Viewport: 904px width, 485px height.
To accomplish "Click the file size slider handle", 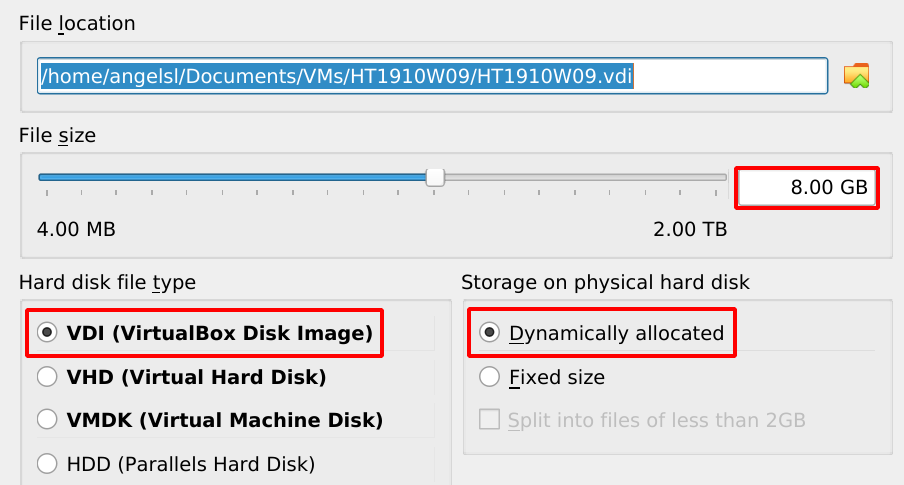I will click(435, 177).
